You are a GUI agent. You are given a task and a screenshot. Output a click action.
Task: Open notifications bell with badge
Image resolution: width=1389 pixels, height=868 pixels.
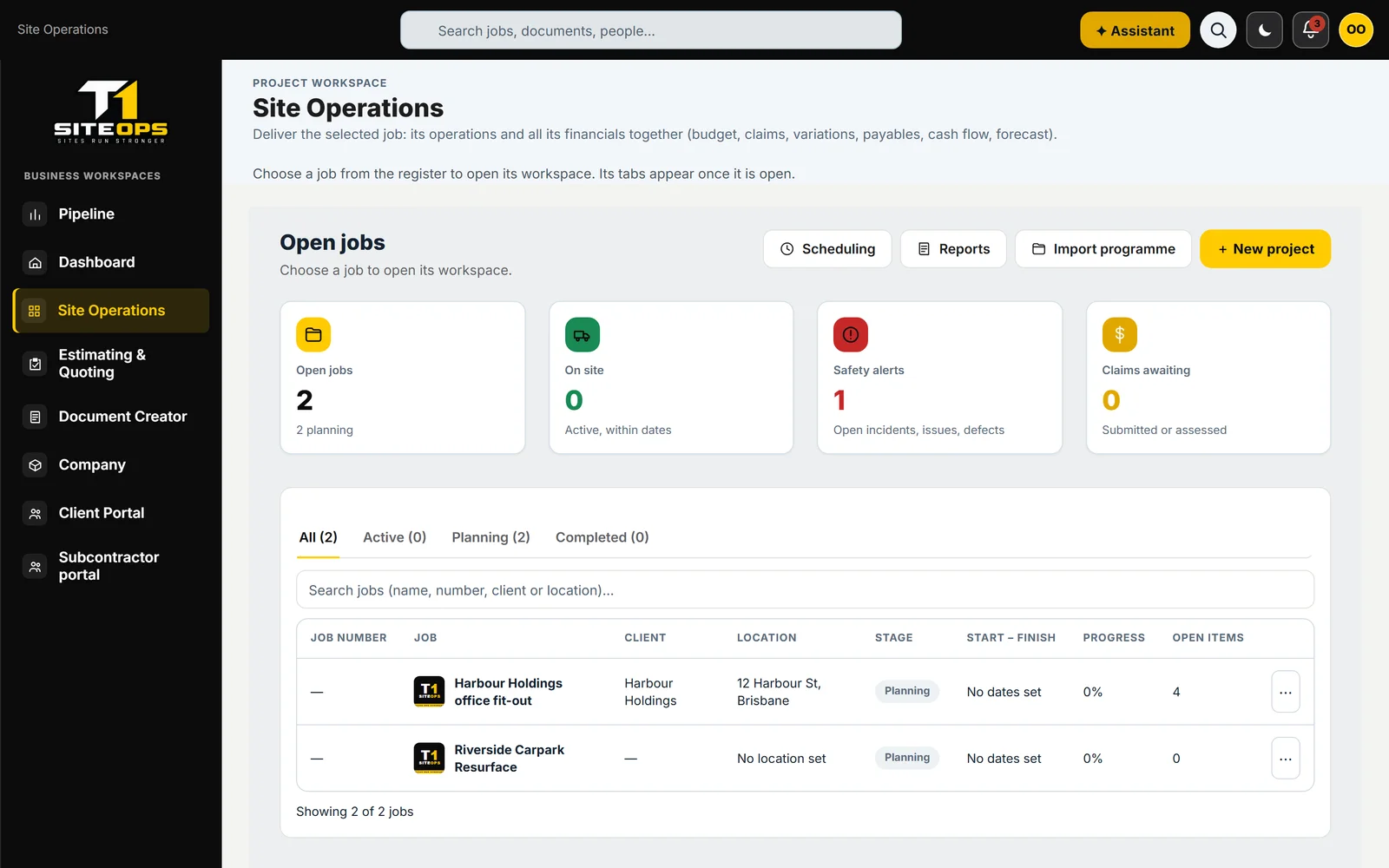click(x=1311, y=30)
